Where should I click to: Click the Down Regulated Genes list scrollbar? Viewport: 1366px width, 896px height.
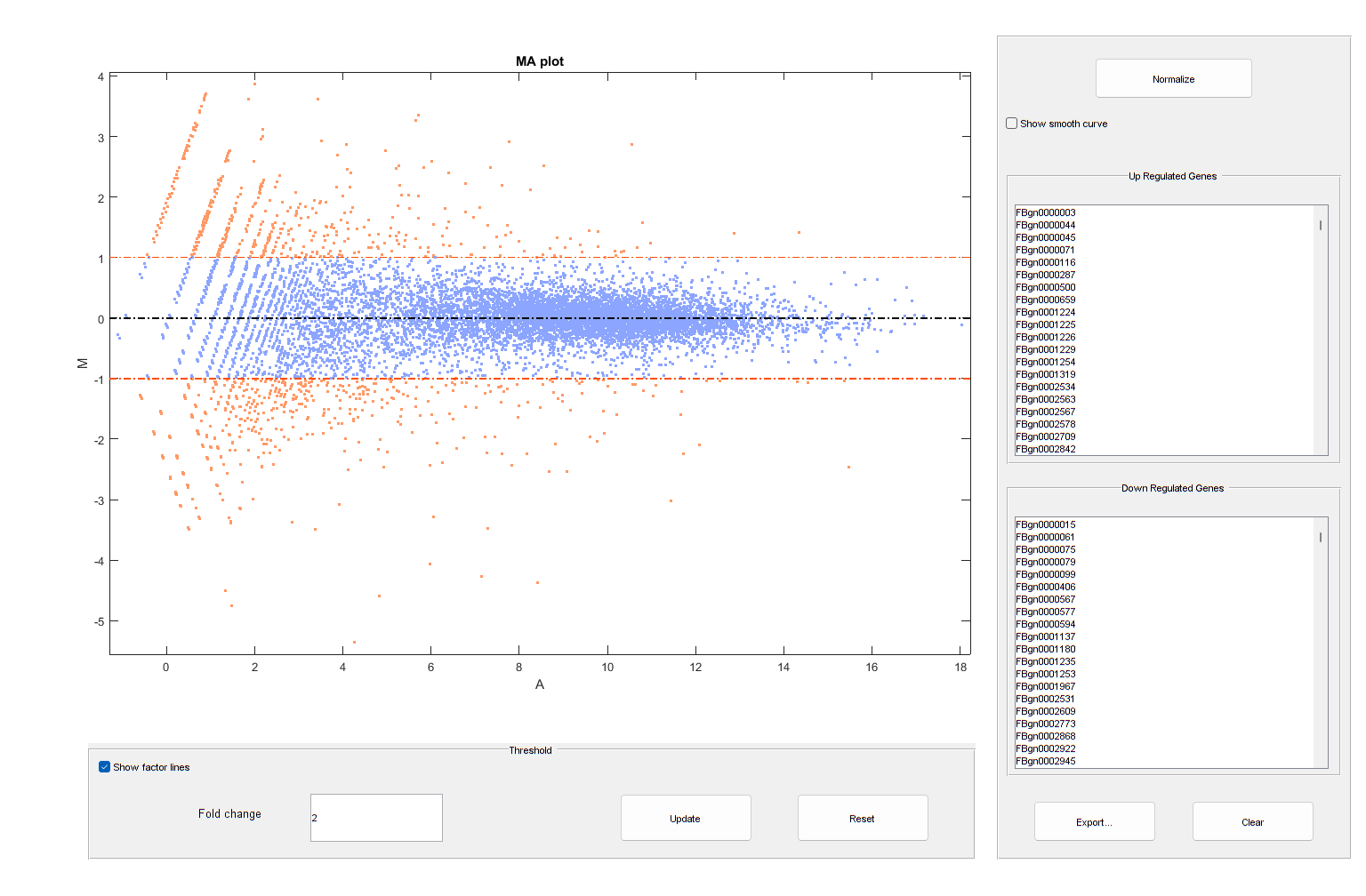point(1321,643)
